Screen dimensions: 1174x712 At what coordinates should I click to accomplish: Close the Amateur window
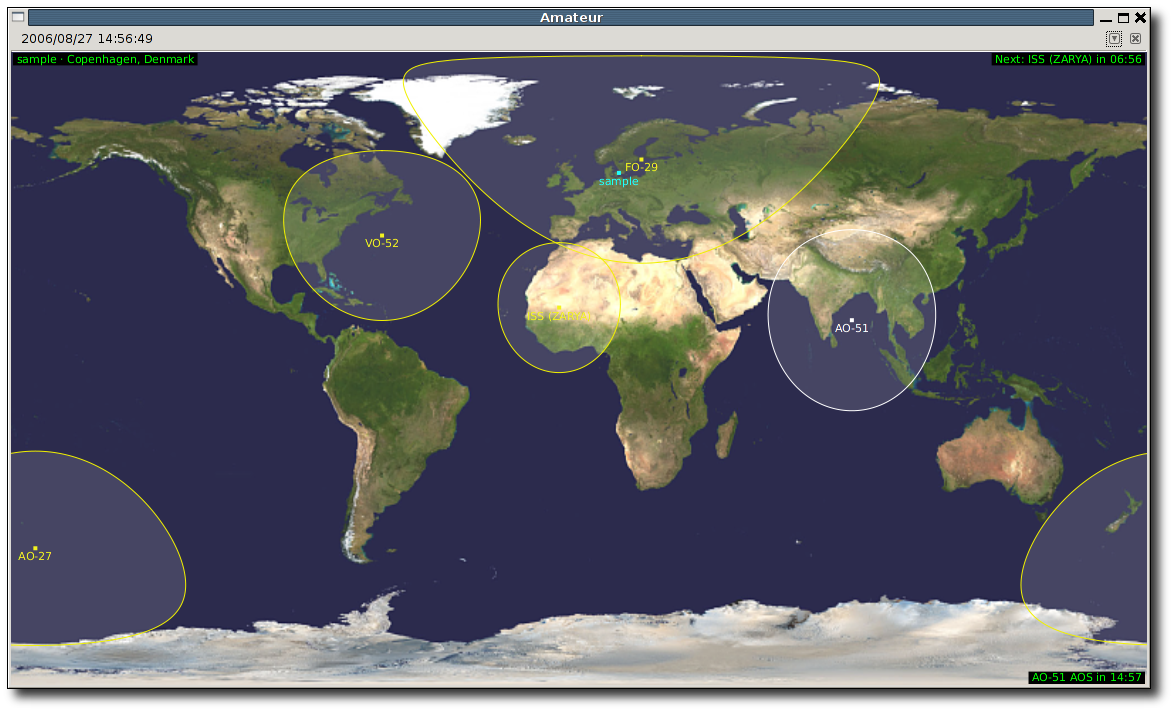pos(1141,17)
